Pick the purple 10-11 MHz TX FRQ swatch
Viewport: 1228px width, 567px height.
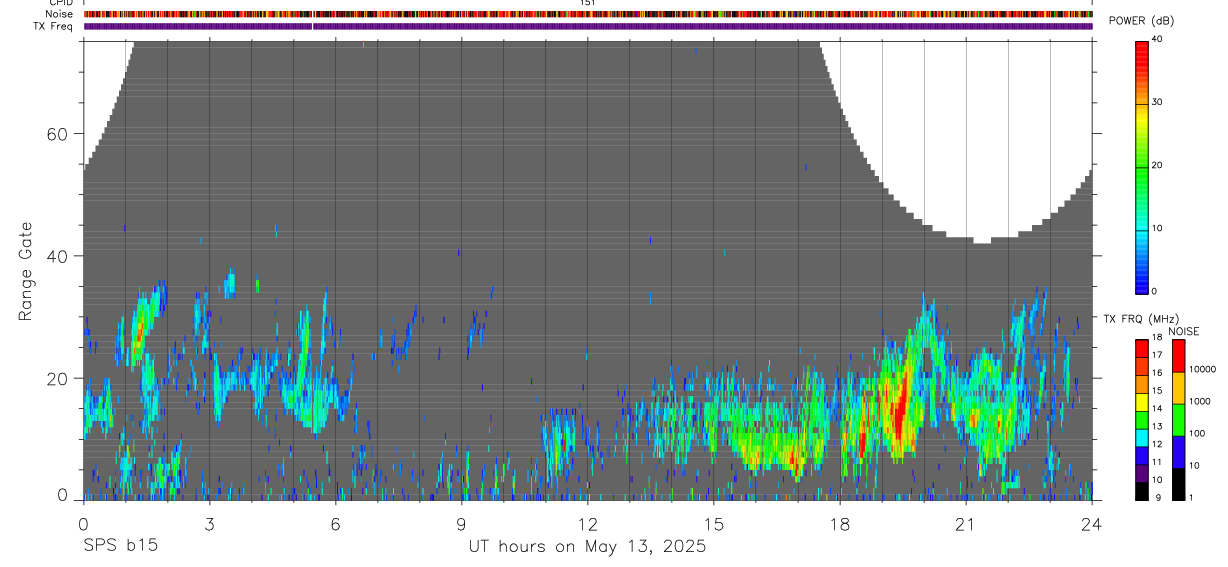pos(1142,473)
